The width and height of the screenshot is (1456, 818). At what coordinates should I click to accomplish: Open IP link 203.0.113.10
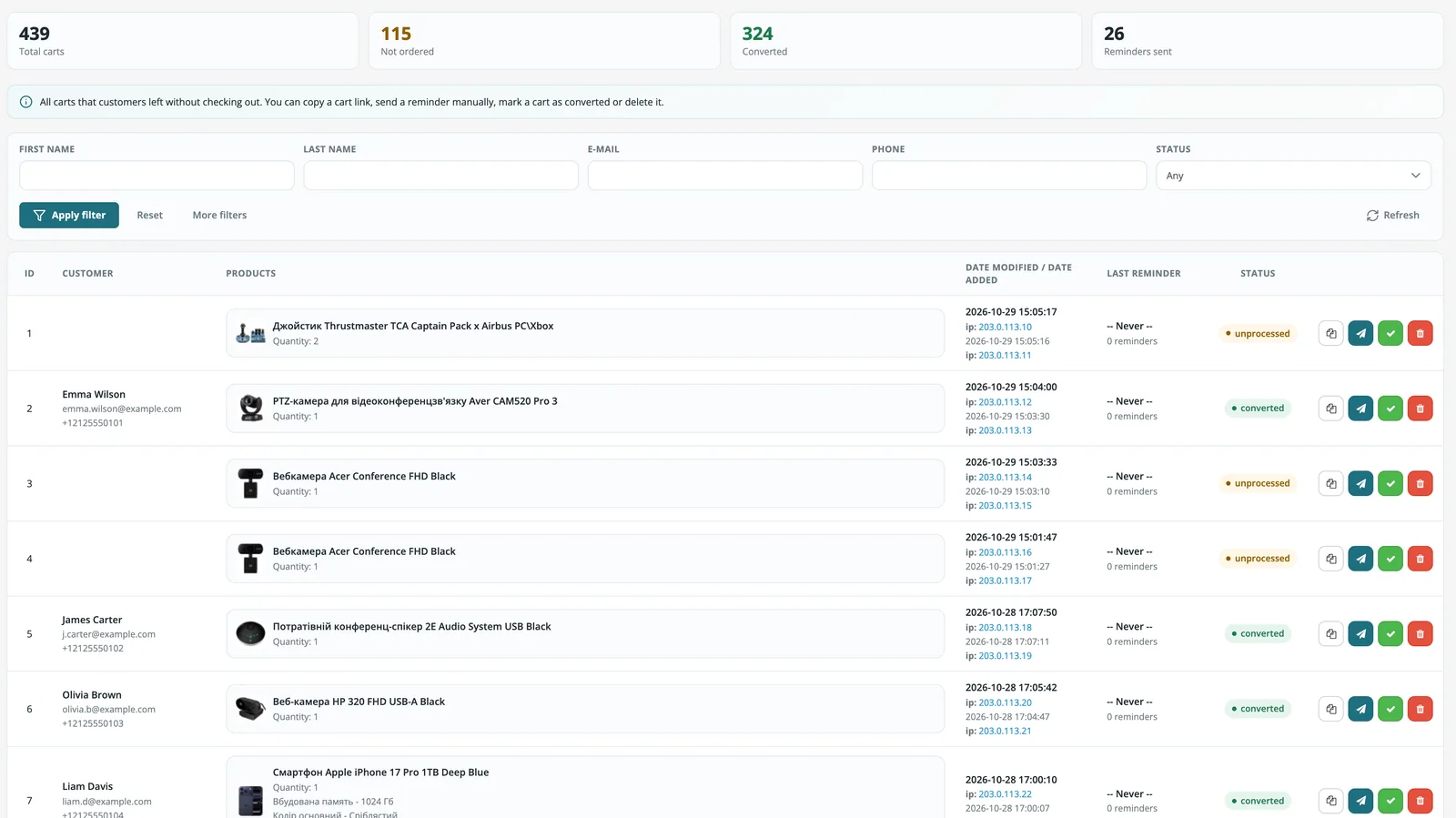pyautogui.click(x=1005, y=327)
